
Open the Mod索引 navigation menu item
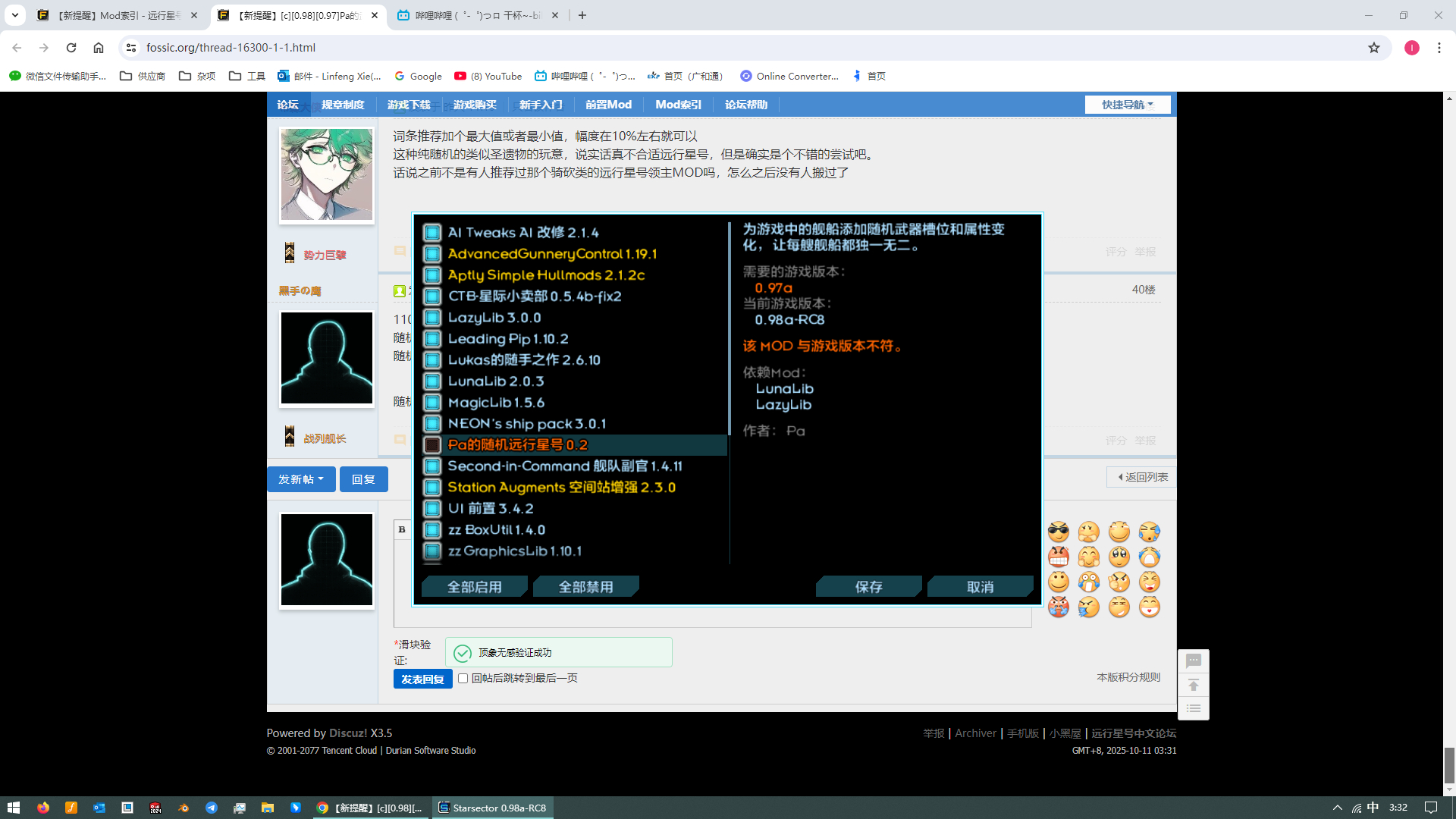[x=678, y=105]
